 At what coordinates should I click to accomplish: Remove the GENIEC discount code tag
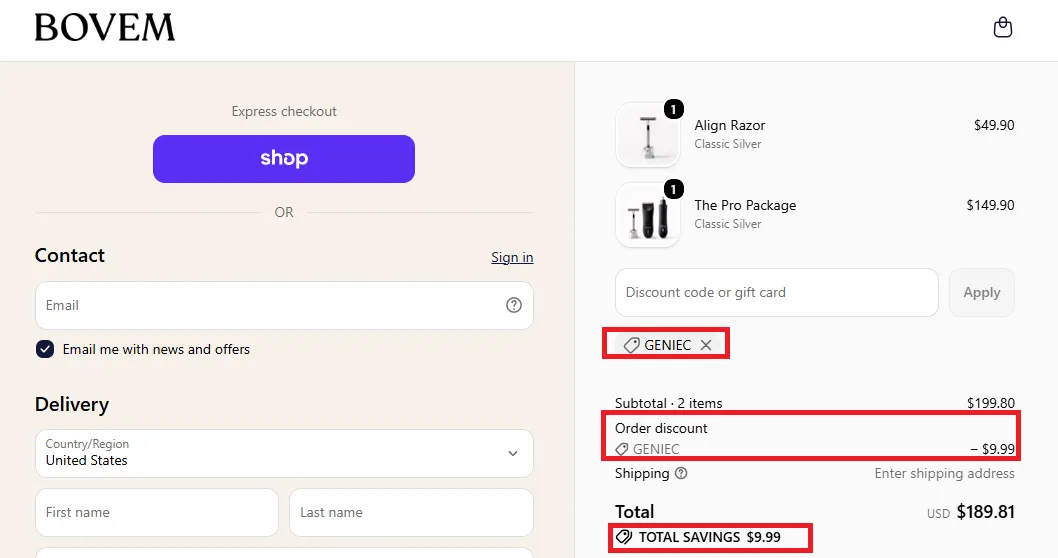coord(706,345)
